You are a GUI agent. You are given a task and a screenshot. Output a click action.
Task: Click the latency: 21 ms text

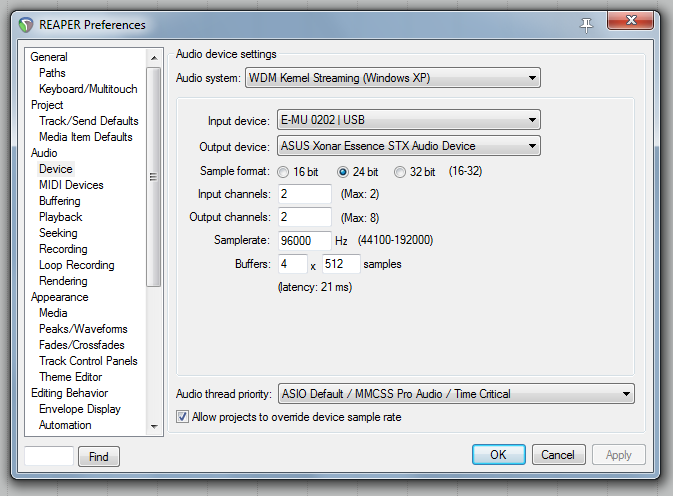click(315, 287)
